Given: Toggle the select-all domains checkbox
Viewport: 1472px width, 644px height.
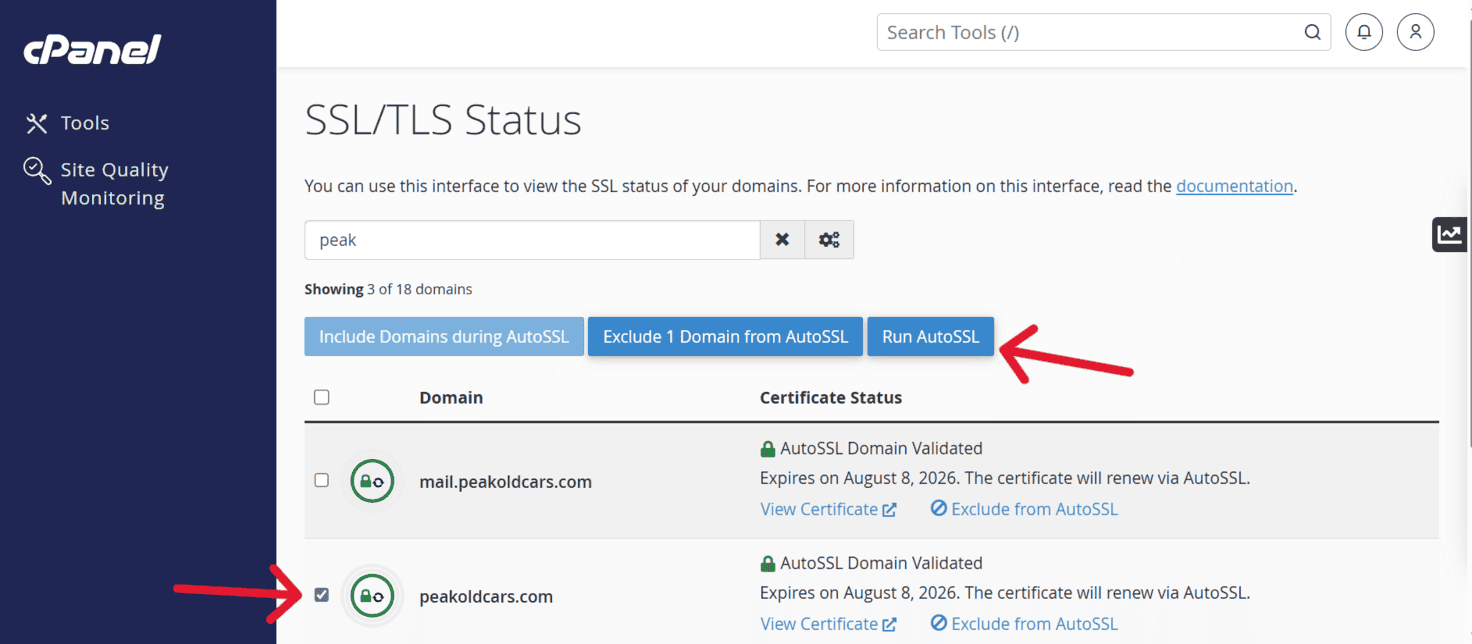Looking at the screenshot, I should (321, 397).
